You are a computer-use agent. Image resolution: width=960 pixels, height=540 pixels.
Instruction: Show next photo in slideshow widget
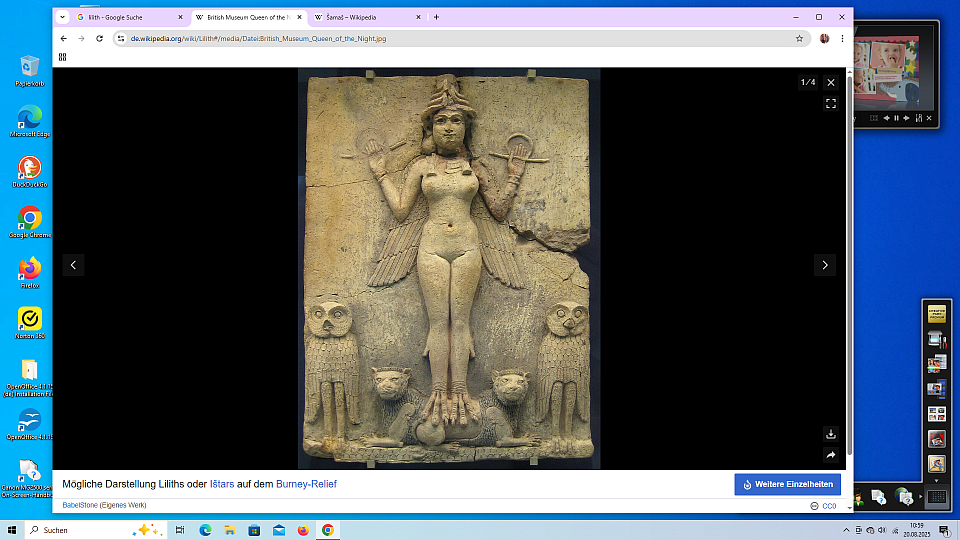pyautogui.click(x=907, y=118)
